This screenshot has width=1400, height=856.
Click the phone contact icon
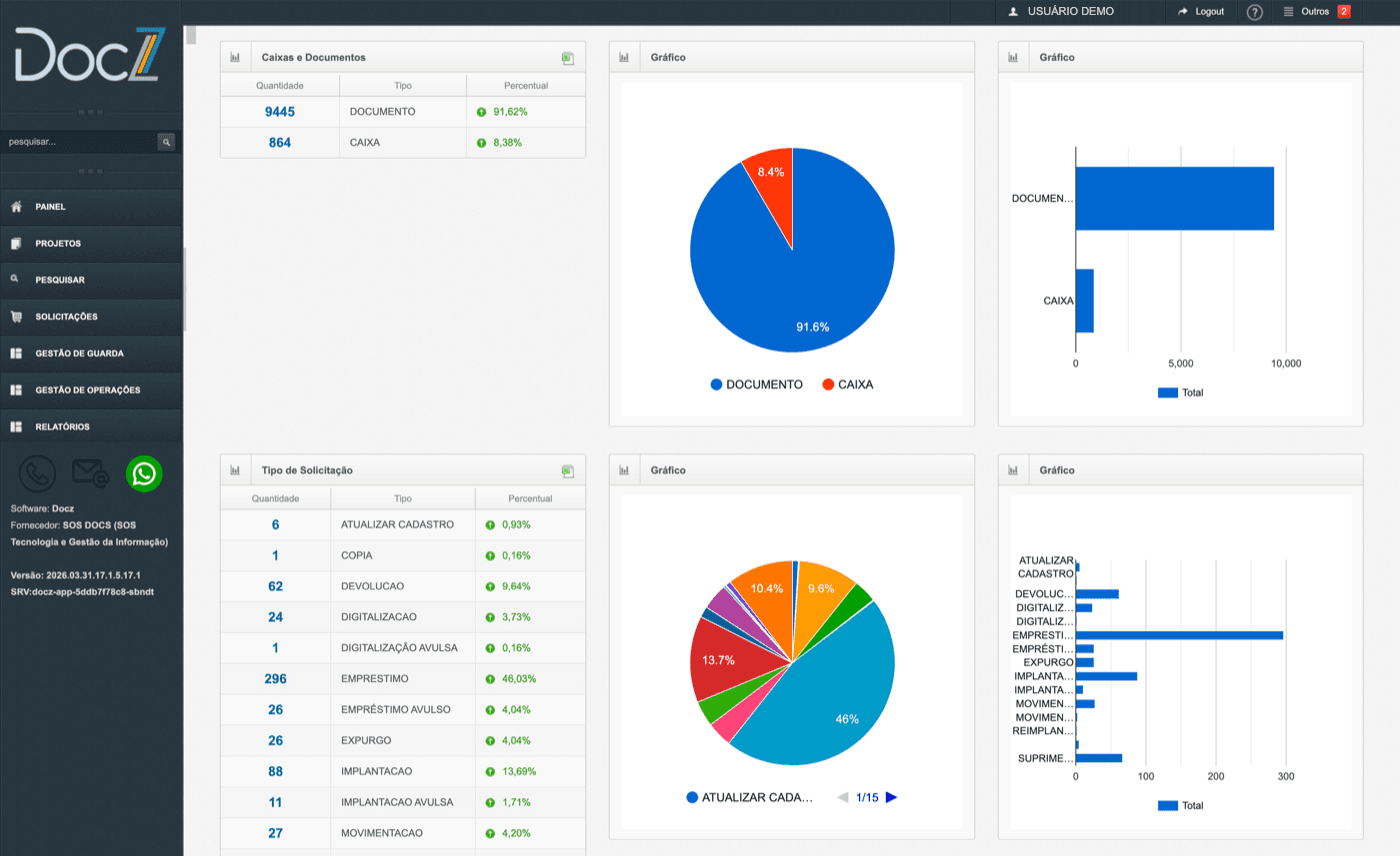click(x=37, y=474)
